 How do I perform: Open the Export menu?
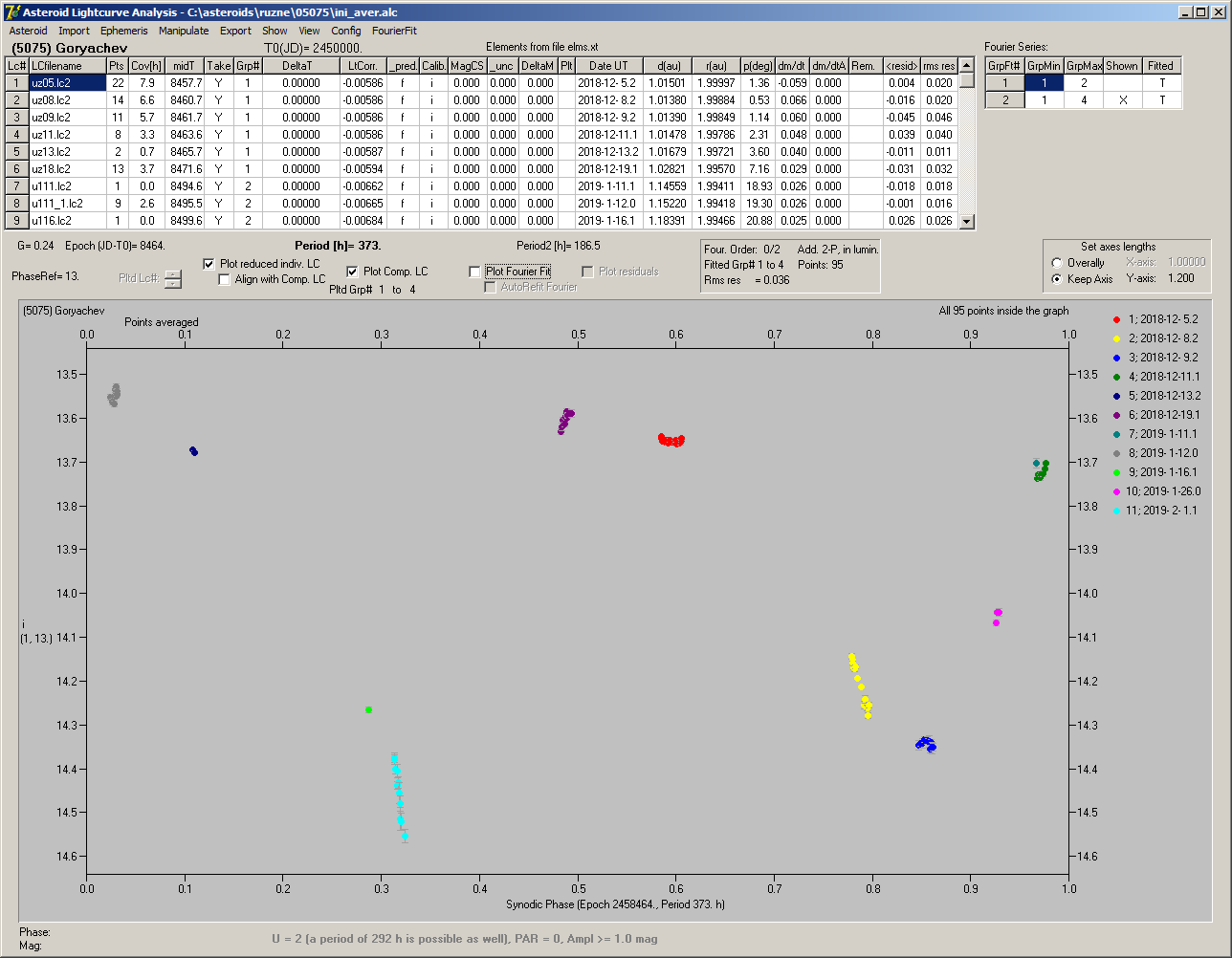pos(235,31)
